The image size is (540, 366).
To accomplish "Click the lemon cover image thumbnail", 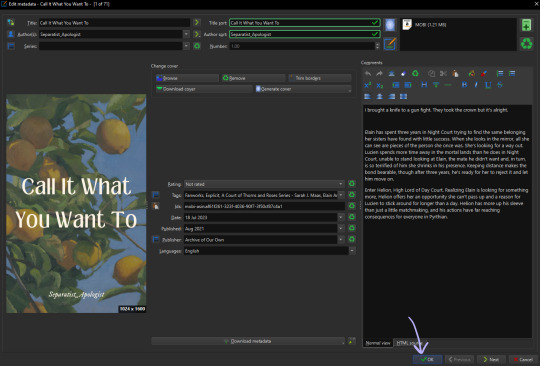I will tap(76, 203).
